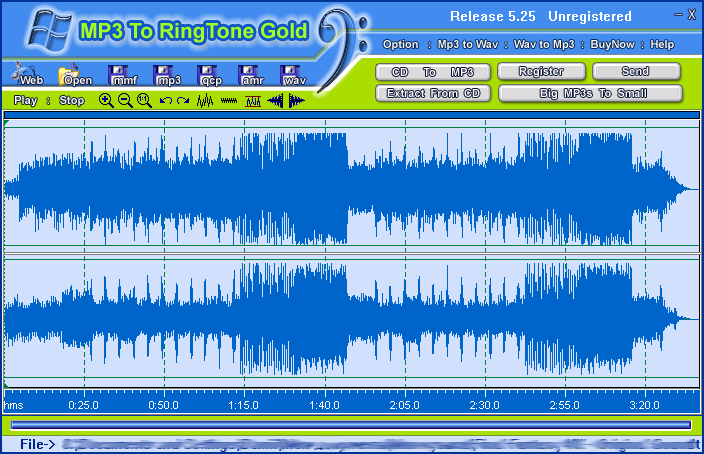Save as amr ringtone format
This screenshot has width=704, height=454.
click(251, 75)
